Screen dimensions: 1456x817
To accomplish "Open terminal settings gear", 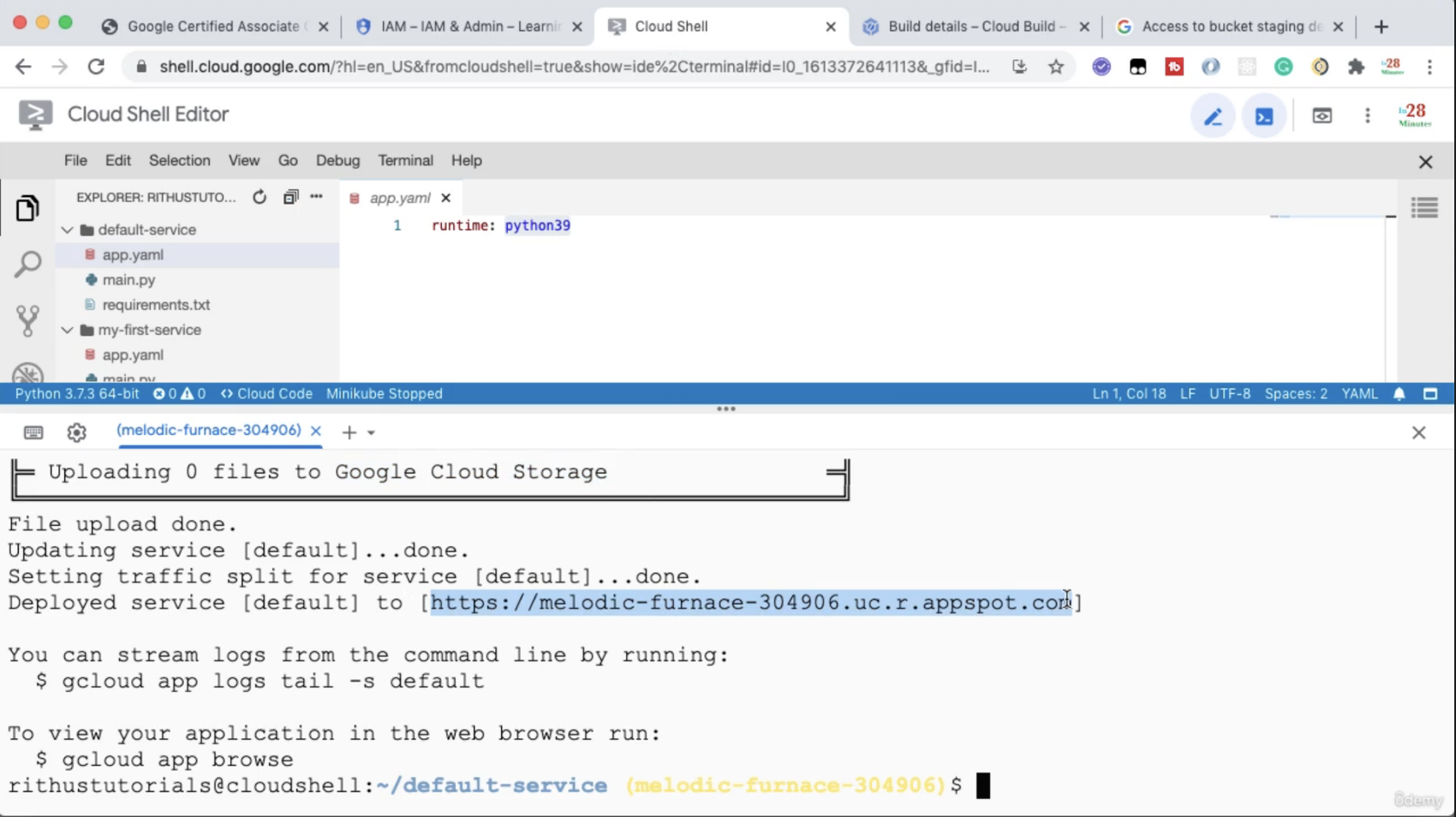I will coord(77,432).
